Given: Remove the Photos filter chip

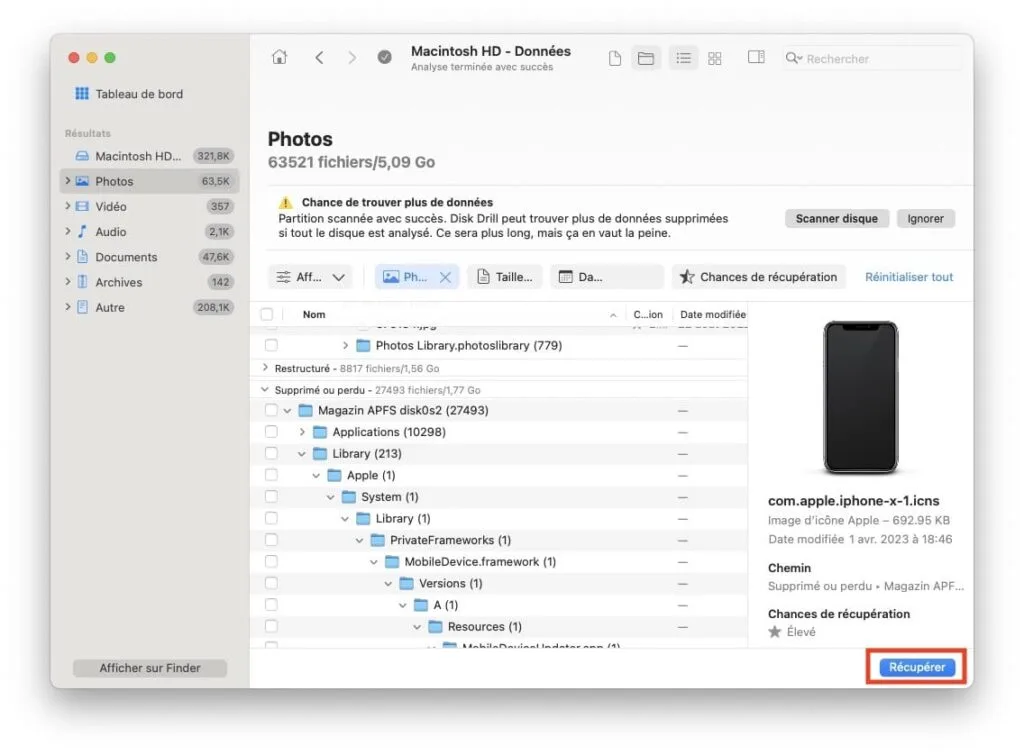Looking at the screenshot, I should (446, 276).
